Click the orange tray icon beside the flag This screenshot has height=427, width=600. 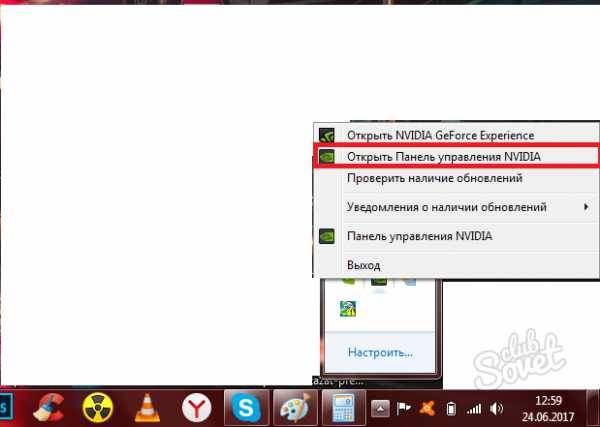428,408
